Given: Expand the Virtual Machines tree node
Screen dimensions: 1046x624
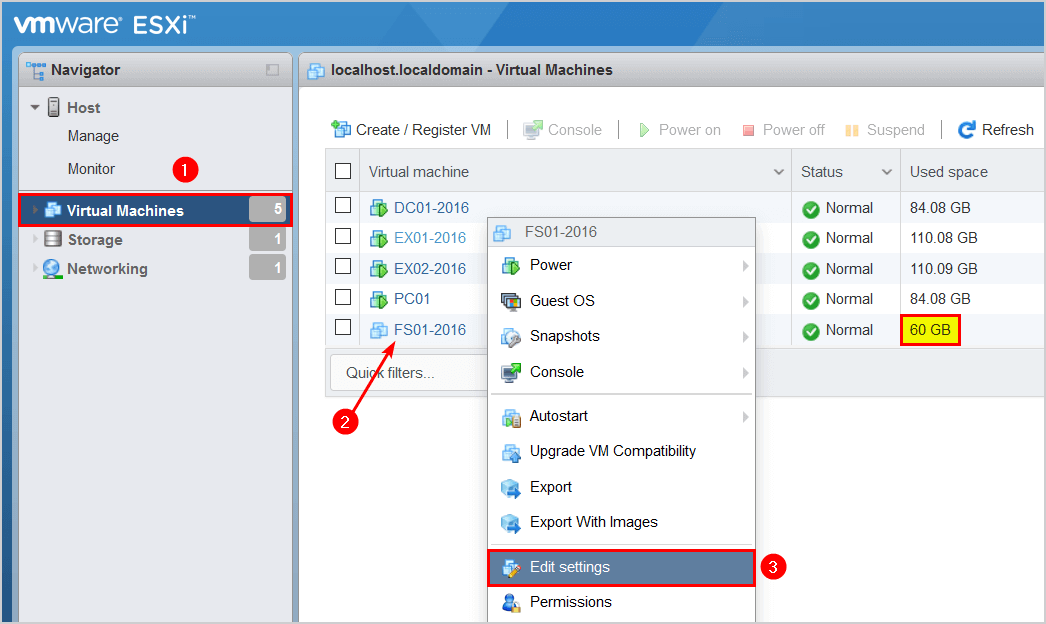Looking at the screenshot, I should click(35, 210).
